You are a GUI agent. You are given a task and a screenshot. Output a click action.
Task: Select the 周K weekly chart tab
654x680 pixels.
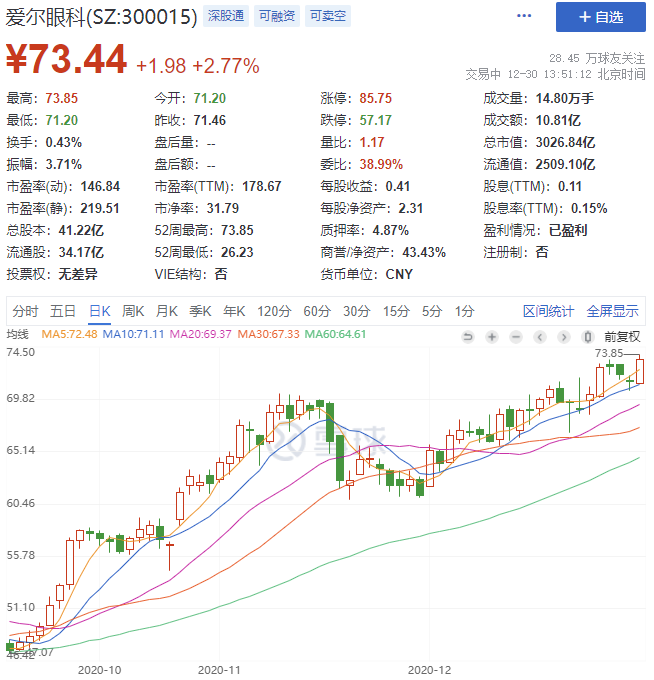click(133, 310)
